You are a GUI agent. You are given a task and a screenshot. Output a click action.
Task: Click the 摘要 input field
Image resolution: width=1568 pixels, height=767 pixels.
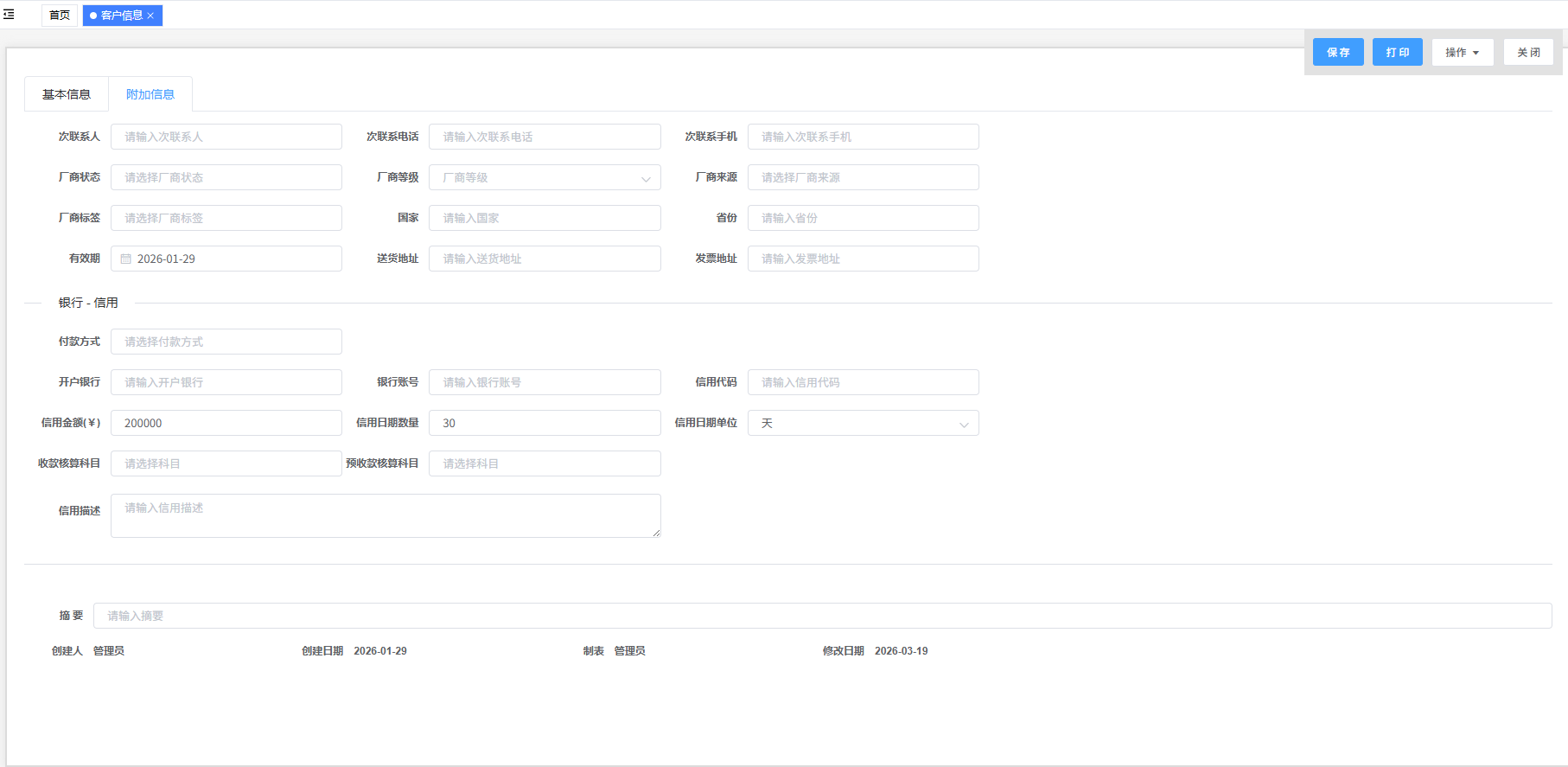tap(822, 616)
